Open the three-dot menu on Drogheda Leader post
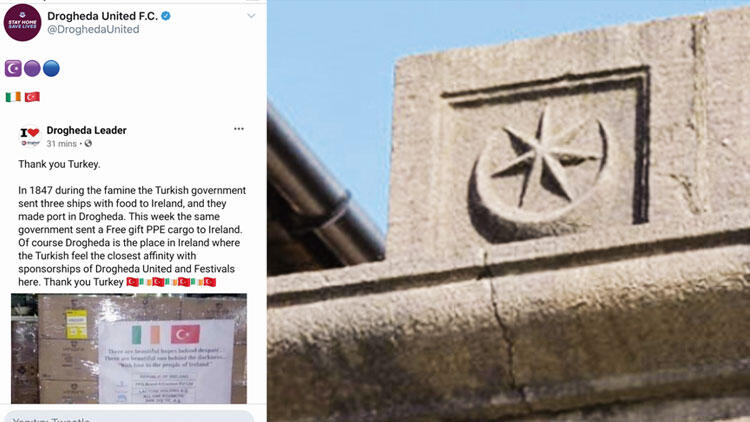The image size is (750, 422). (x=239, y=129)
